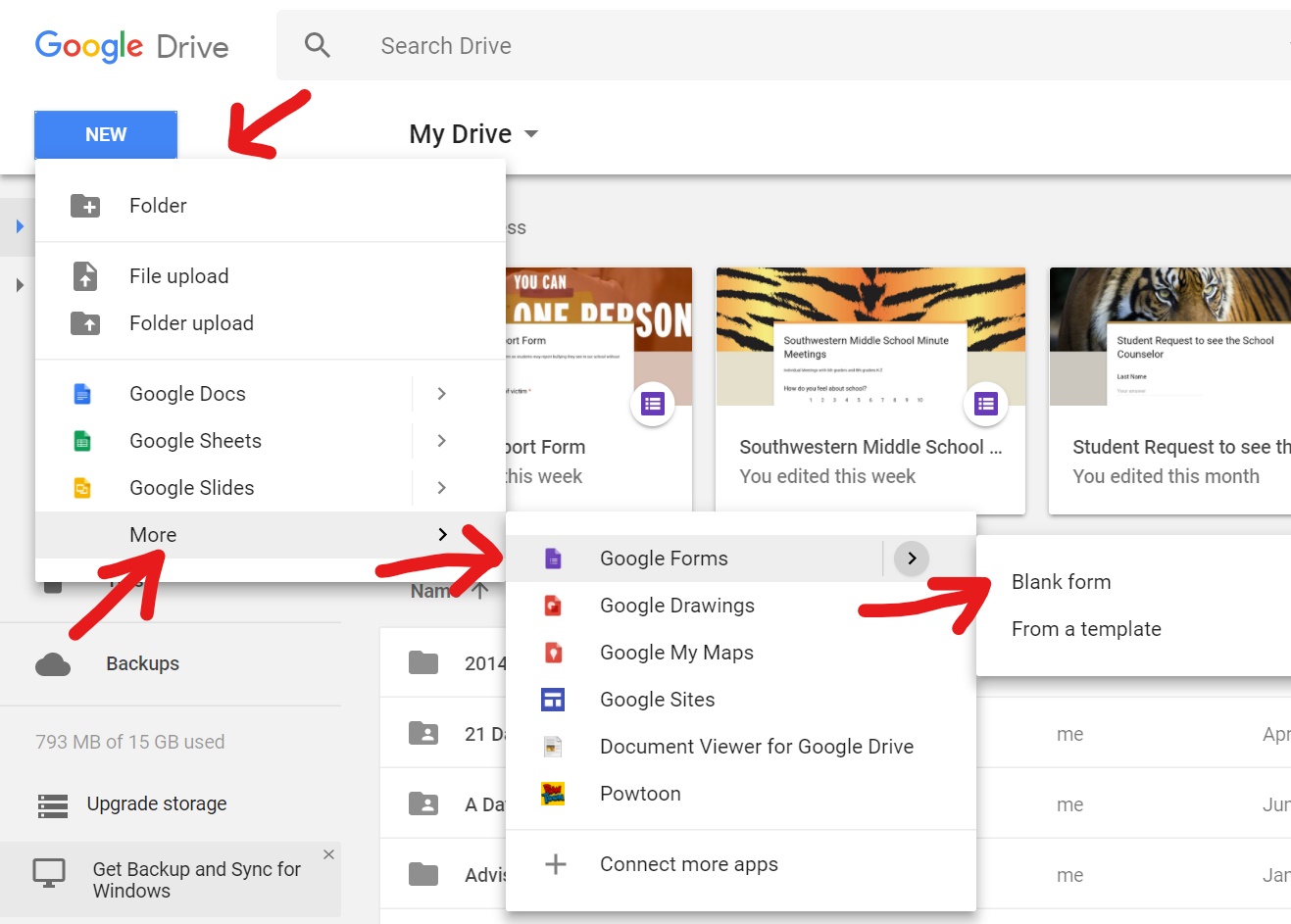The image size is (1291, 924).
Task: Select Google Forms in the submenu
Action: tap(741, 559)
